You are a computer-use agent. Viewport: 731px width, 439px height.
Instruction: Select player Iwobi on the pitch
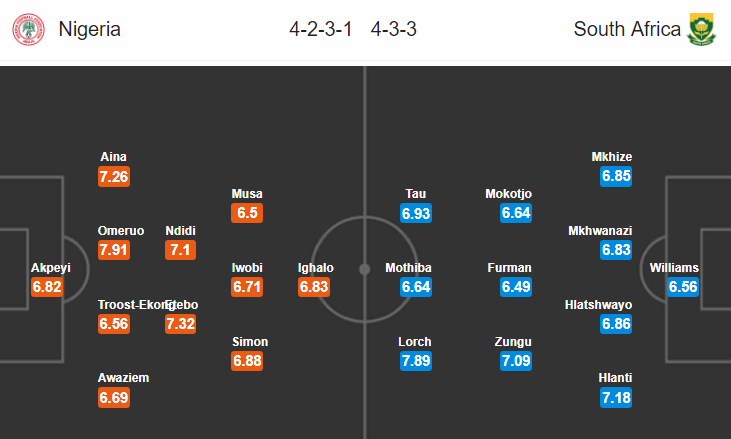click(x=247, y=268)
